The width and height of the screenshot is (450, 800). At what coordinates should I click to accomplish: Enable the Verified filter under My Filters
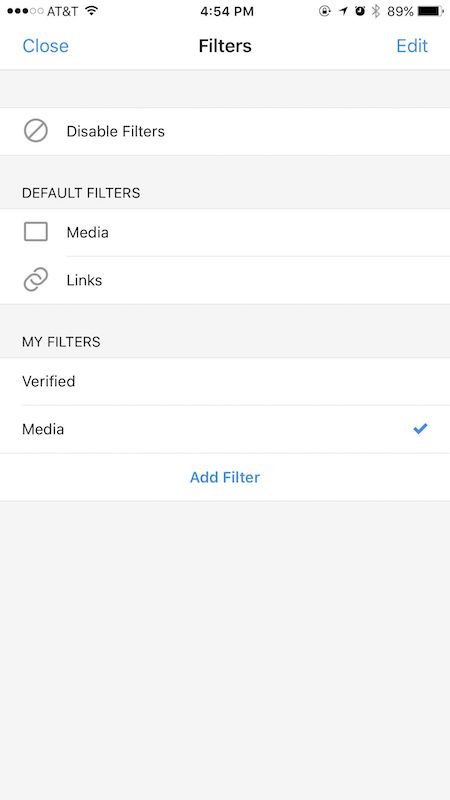tap(225, 381)
